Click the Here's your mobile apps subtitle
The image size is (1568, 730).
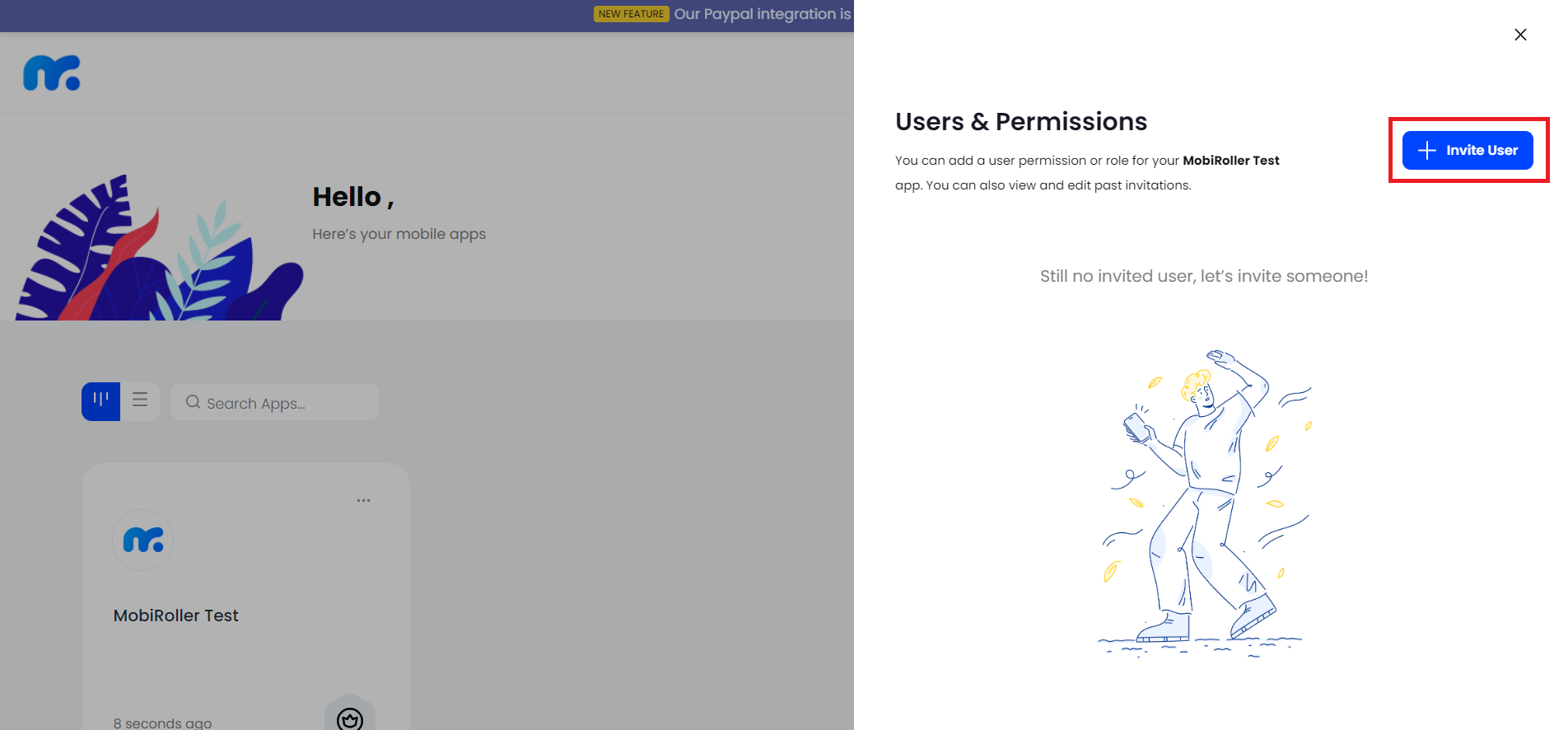tap(399, 234)
